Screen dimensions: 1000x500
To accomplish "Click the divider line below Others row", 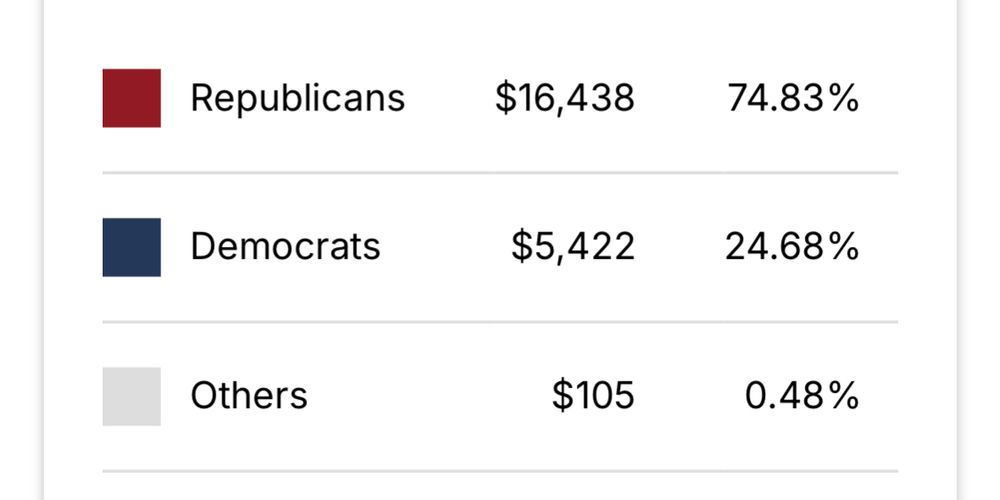I will [500, 471].
